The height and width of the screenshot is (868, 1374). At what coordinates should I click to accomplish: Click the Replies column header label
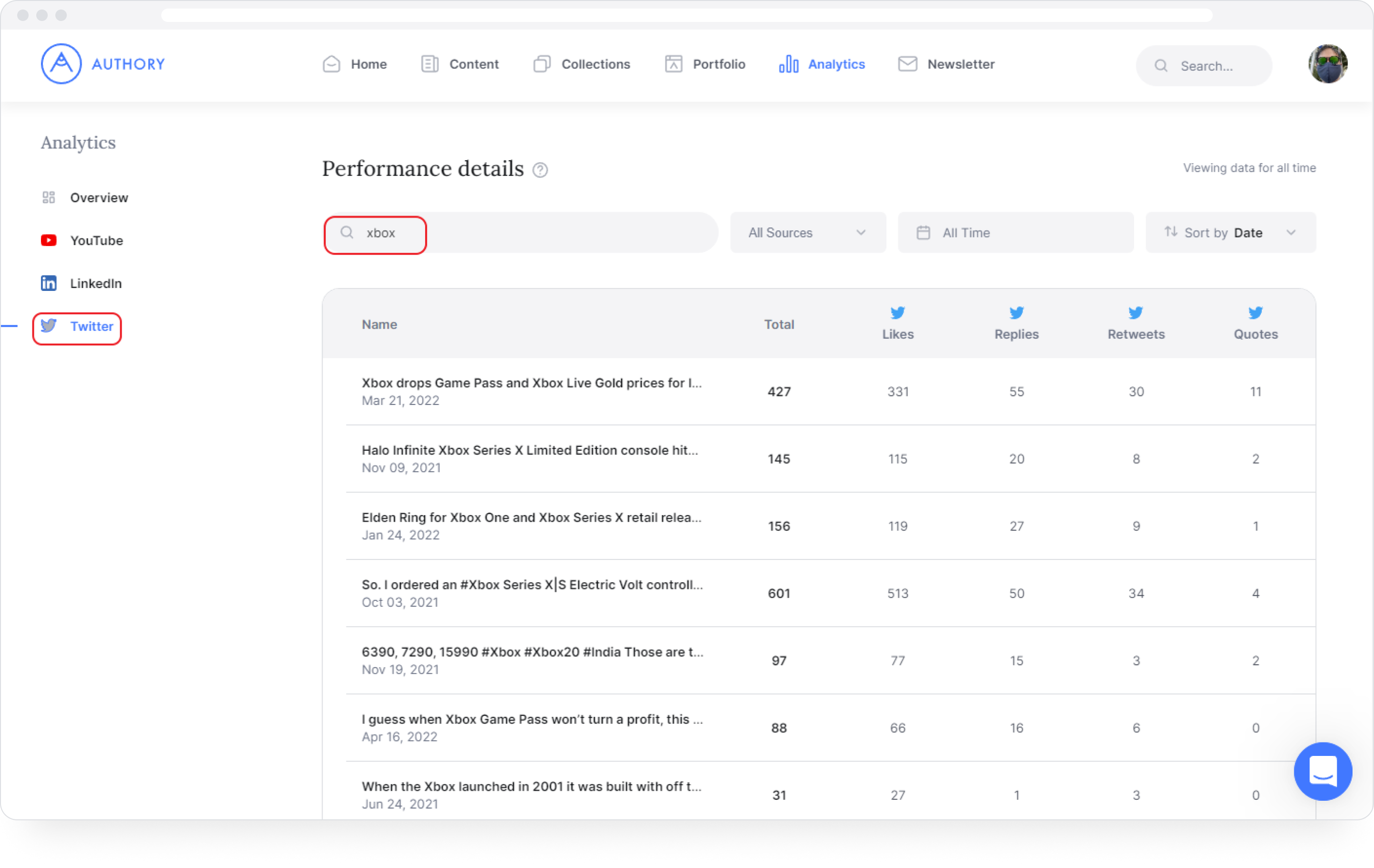click(1016, 334)
